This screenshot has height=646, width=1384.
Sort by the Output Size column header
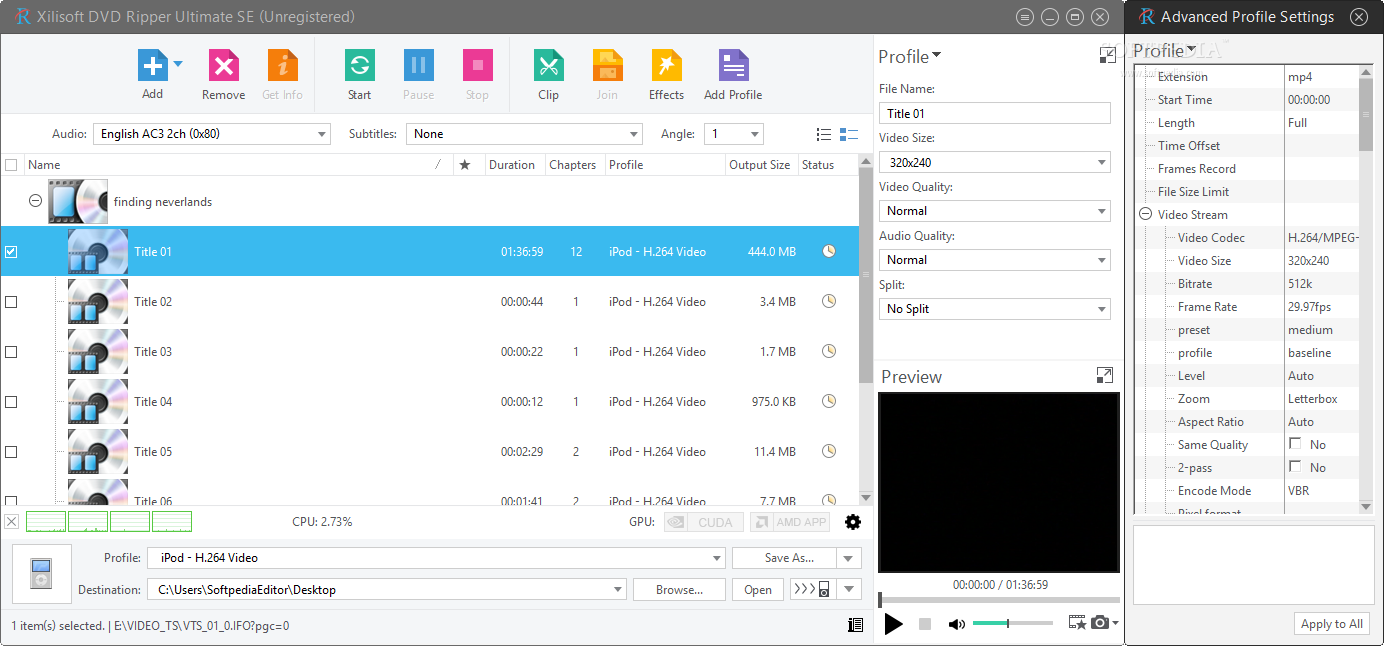[760, 165]
